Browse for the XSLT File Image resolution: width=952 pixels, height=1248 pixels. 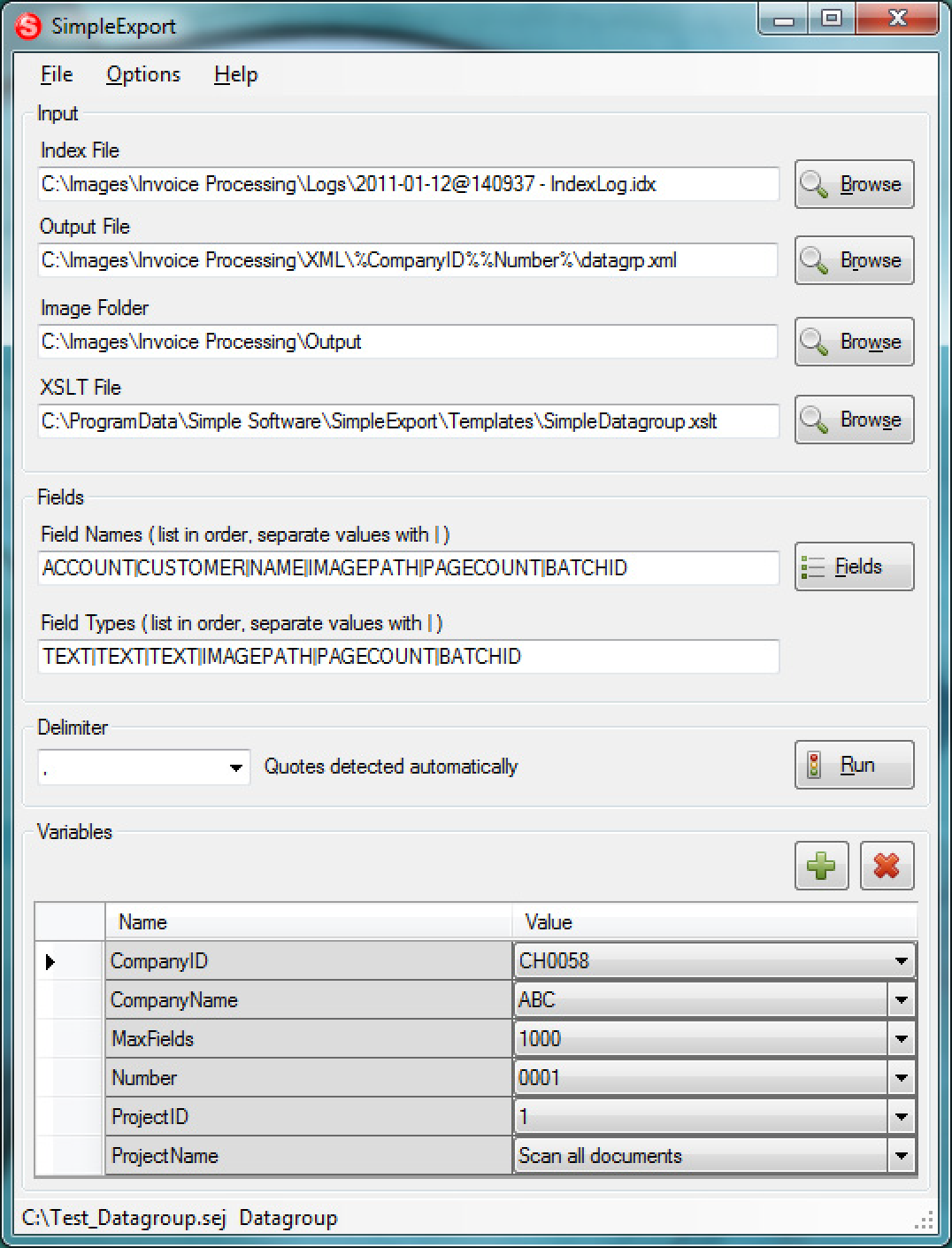(854, 420)
